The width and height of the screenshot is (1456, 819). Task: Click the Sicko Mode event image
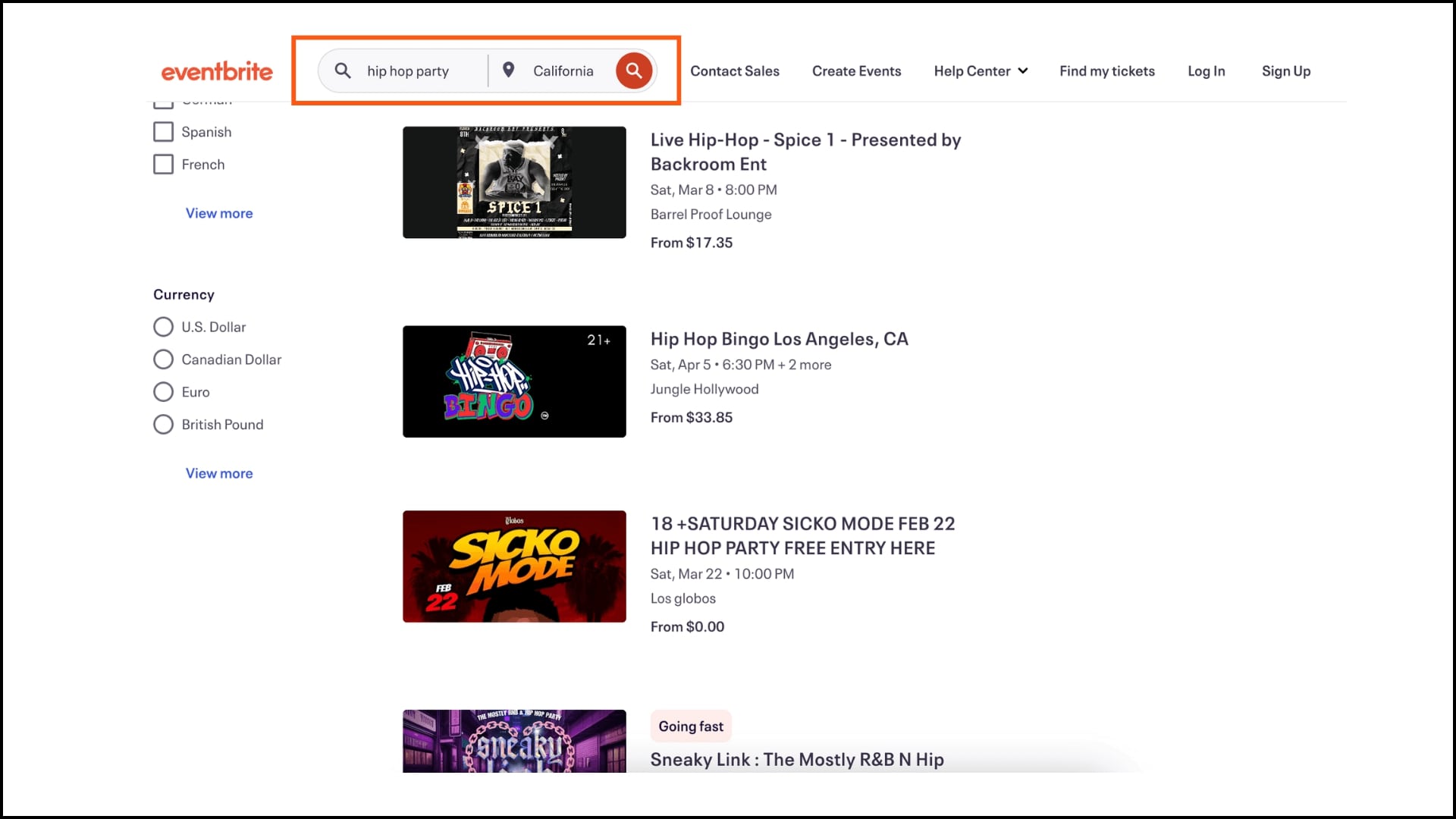coord(514,566)
